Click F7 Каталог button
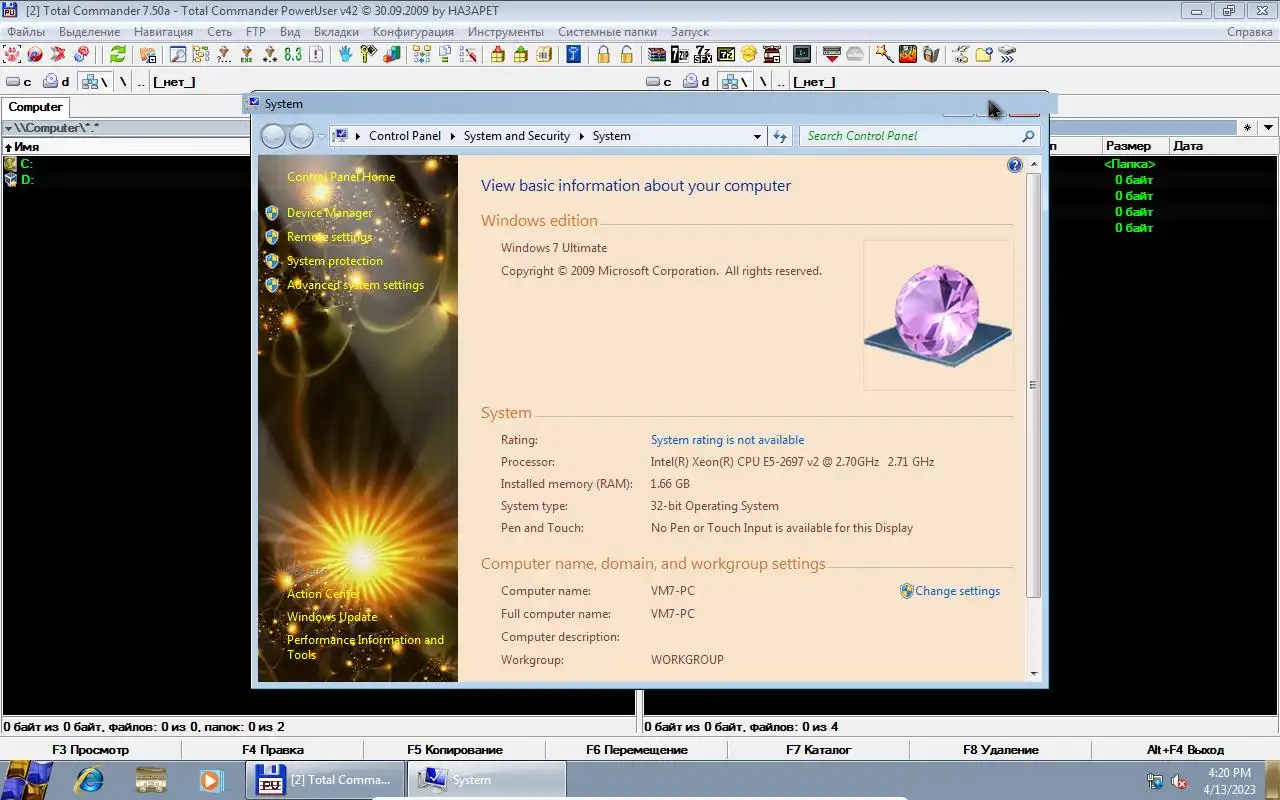The image size is (1280, 800). [x=819, y=749]
